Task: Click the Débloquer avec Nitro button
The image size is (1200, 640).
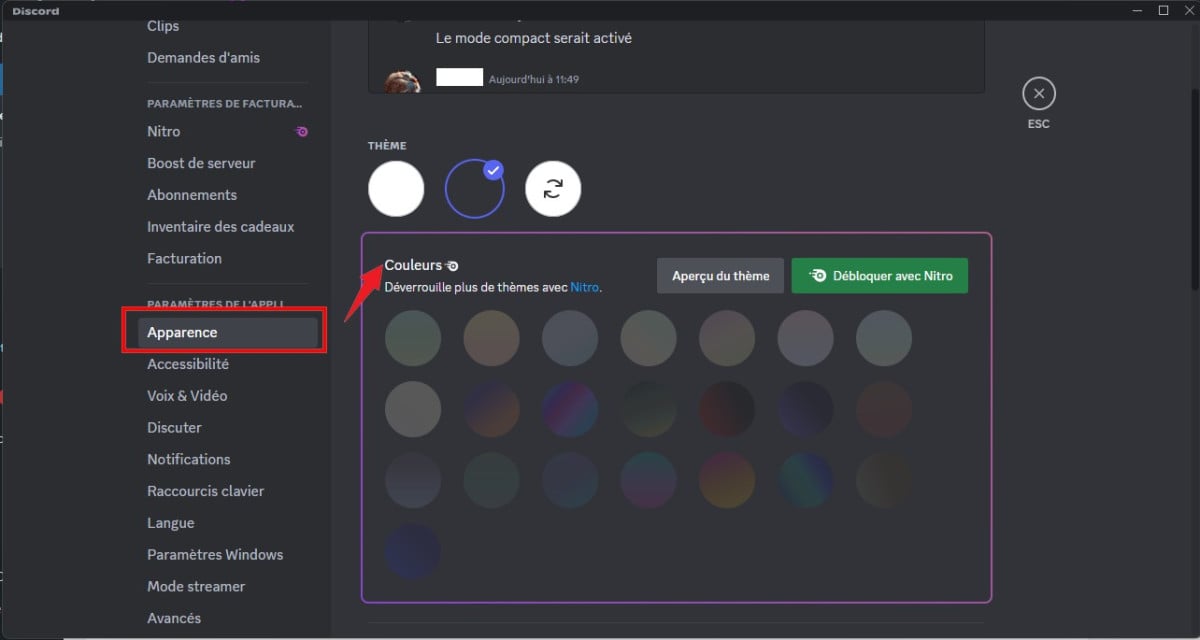Action: tap(879, 276)
